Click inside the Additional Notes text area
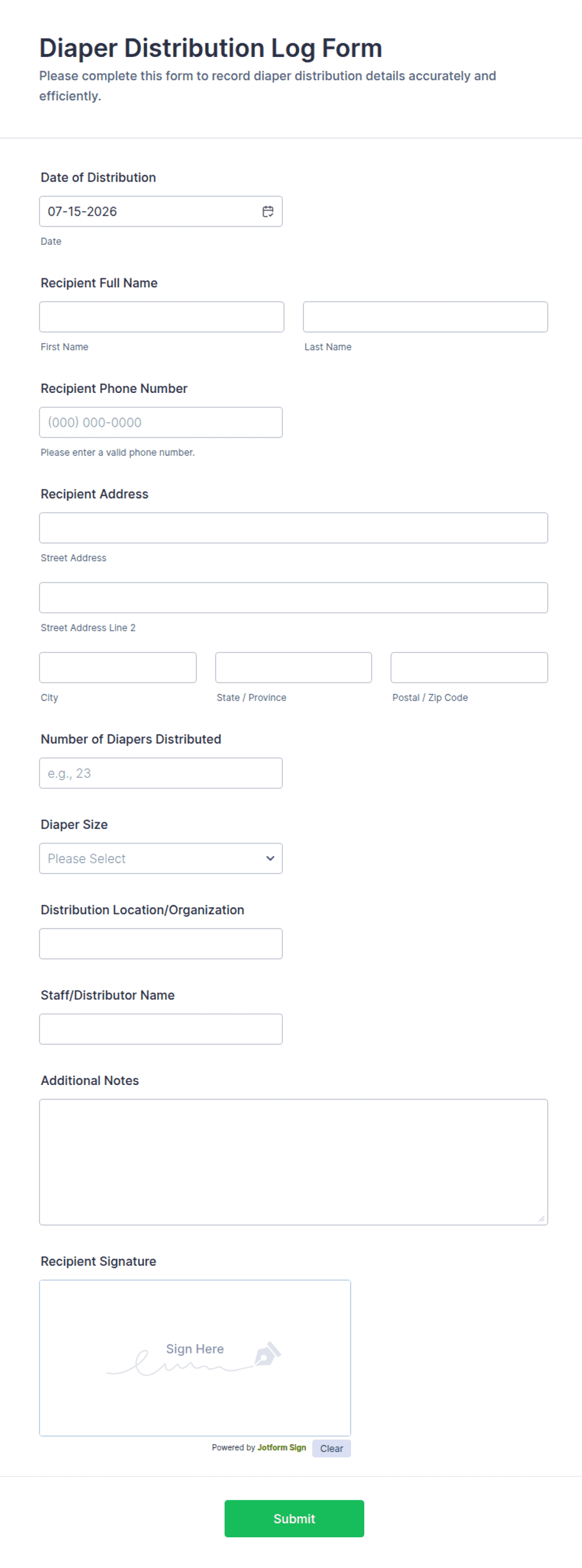This screenshot has width=582, height=1568. pos(294,1162)
